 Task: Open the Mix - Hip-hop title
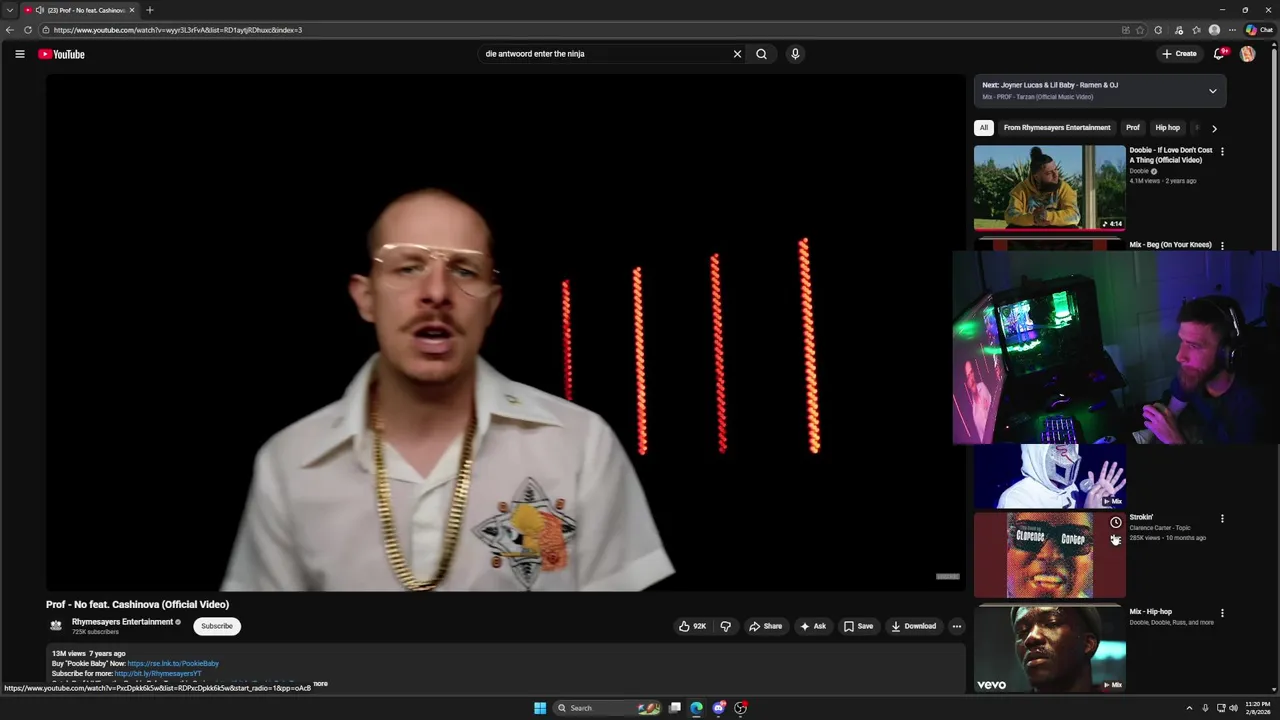tap(1150, 612)
